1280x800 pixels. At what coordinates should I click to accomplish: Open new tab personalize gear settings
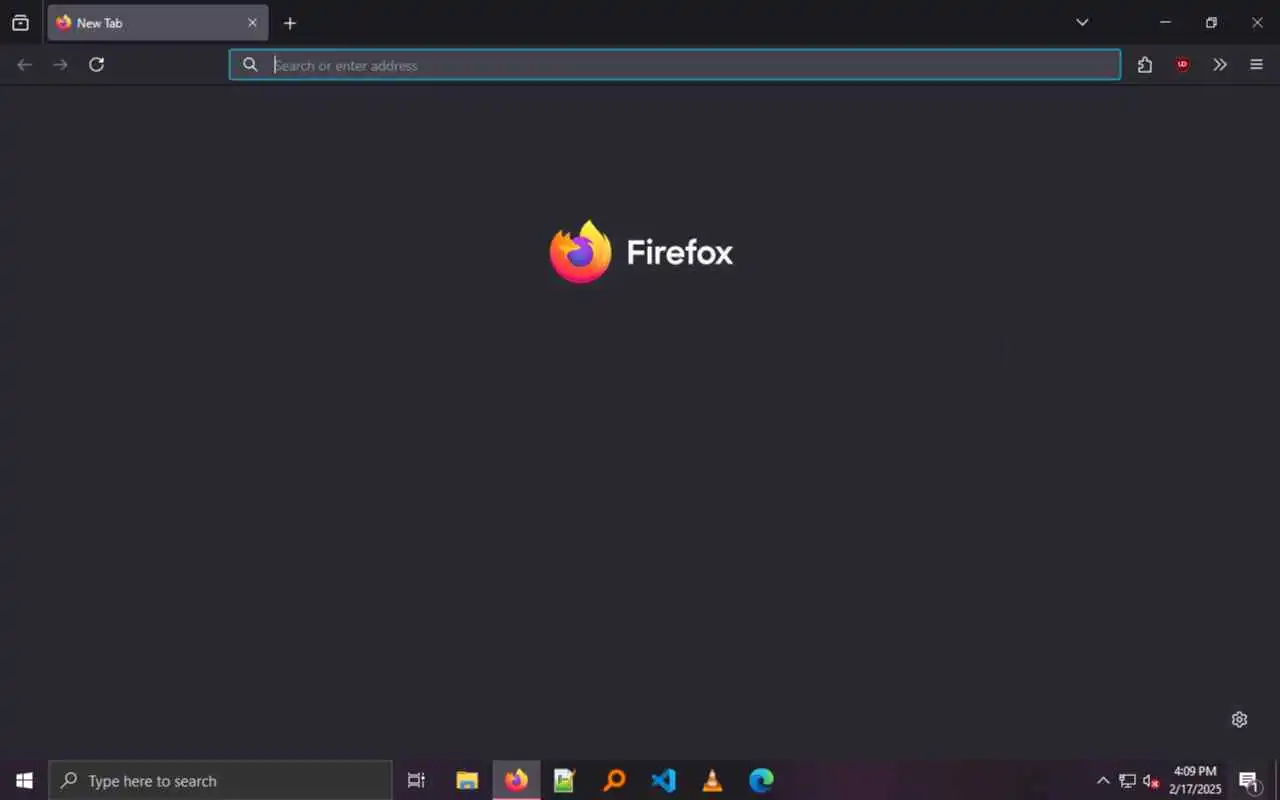tap(1240, 719)
